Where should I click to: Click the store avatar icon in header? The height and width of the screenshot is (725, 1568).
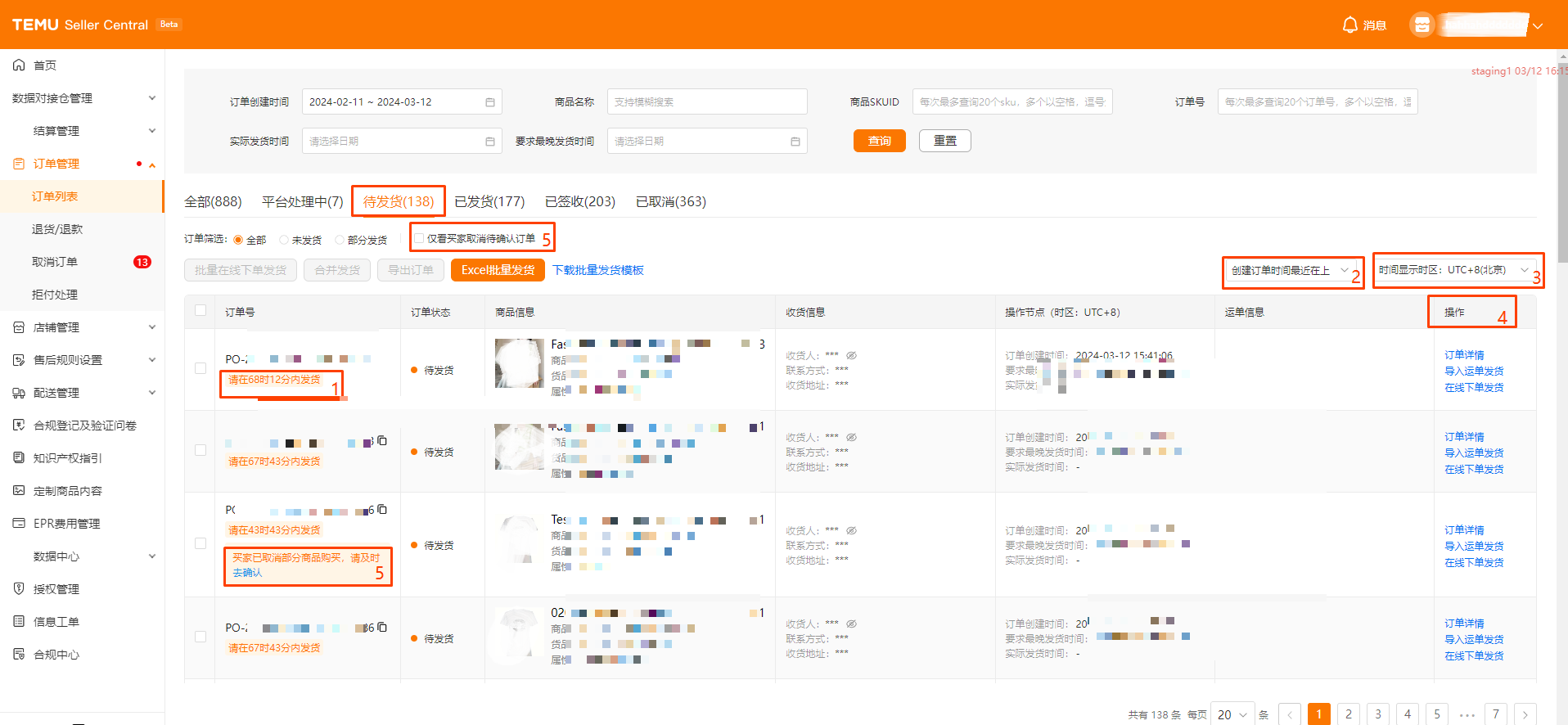pyautogui.click(x=1422, y=25)
